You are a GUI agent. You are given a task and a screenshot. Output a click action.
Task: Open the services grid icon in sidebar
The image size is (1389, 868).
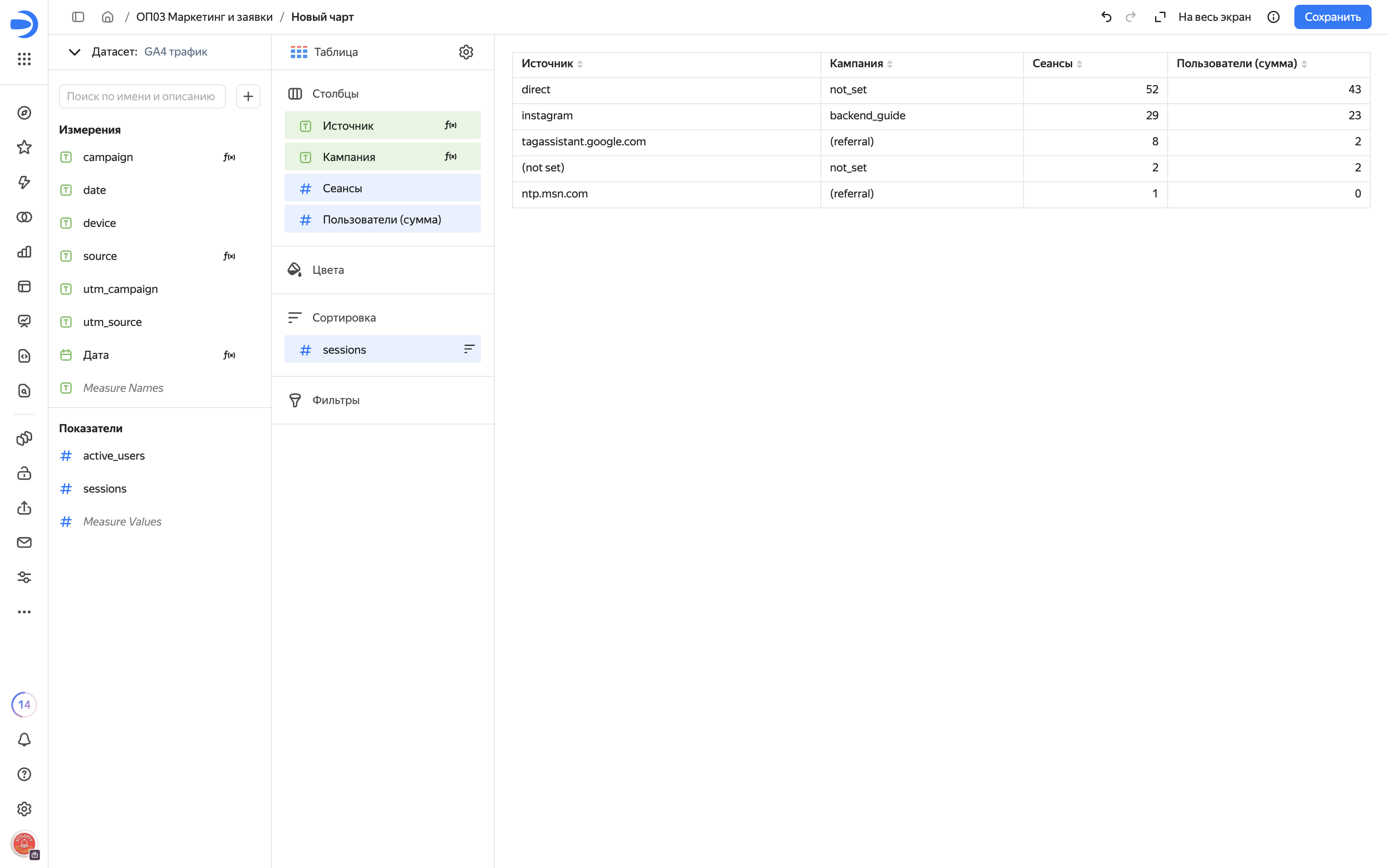point(24,59)
